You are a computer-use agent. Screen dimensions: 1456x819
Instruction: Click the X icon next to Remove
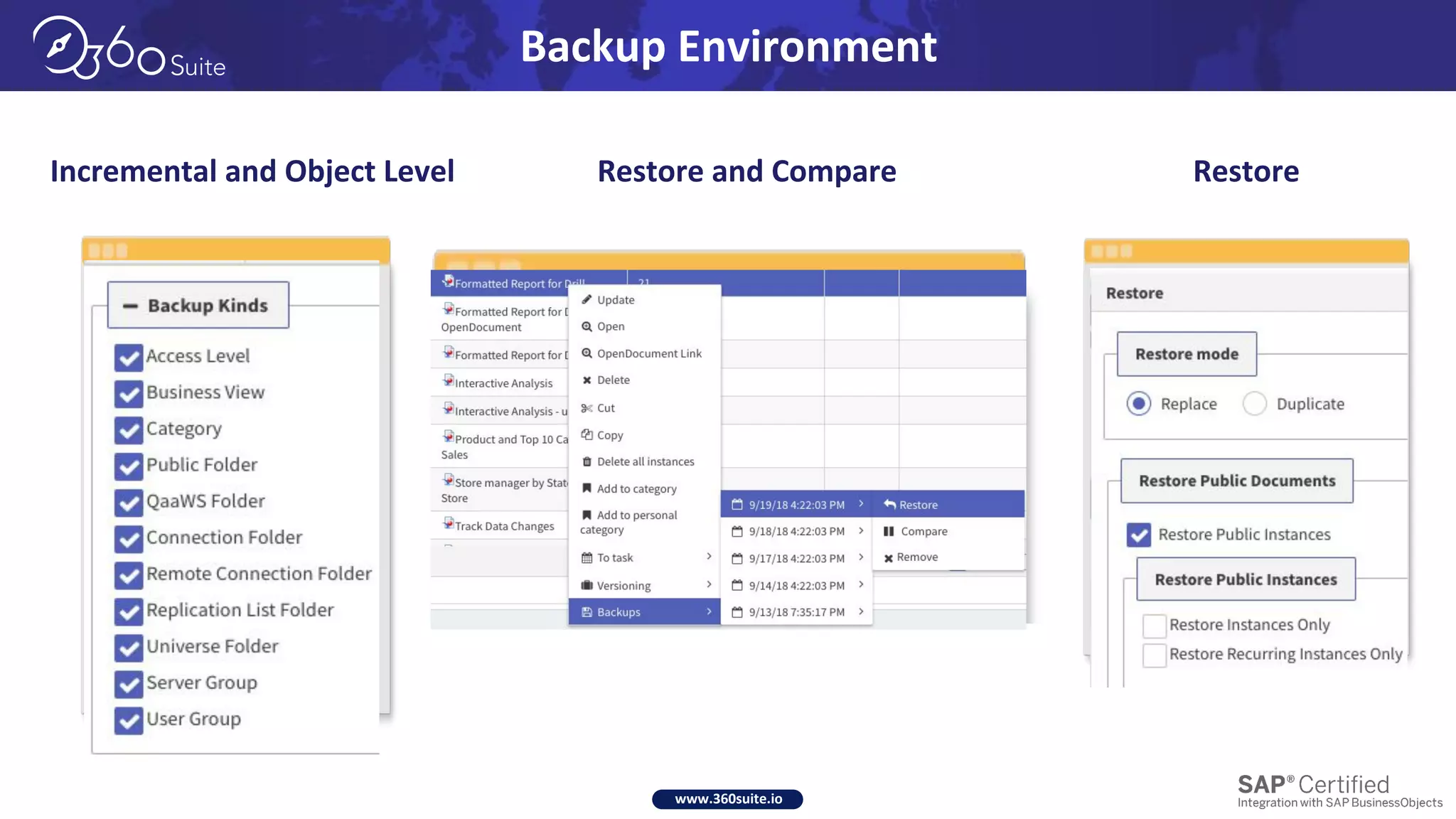point(888,558)
